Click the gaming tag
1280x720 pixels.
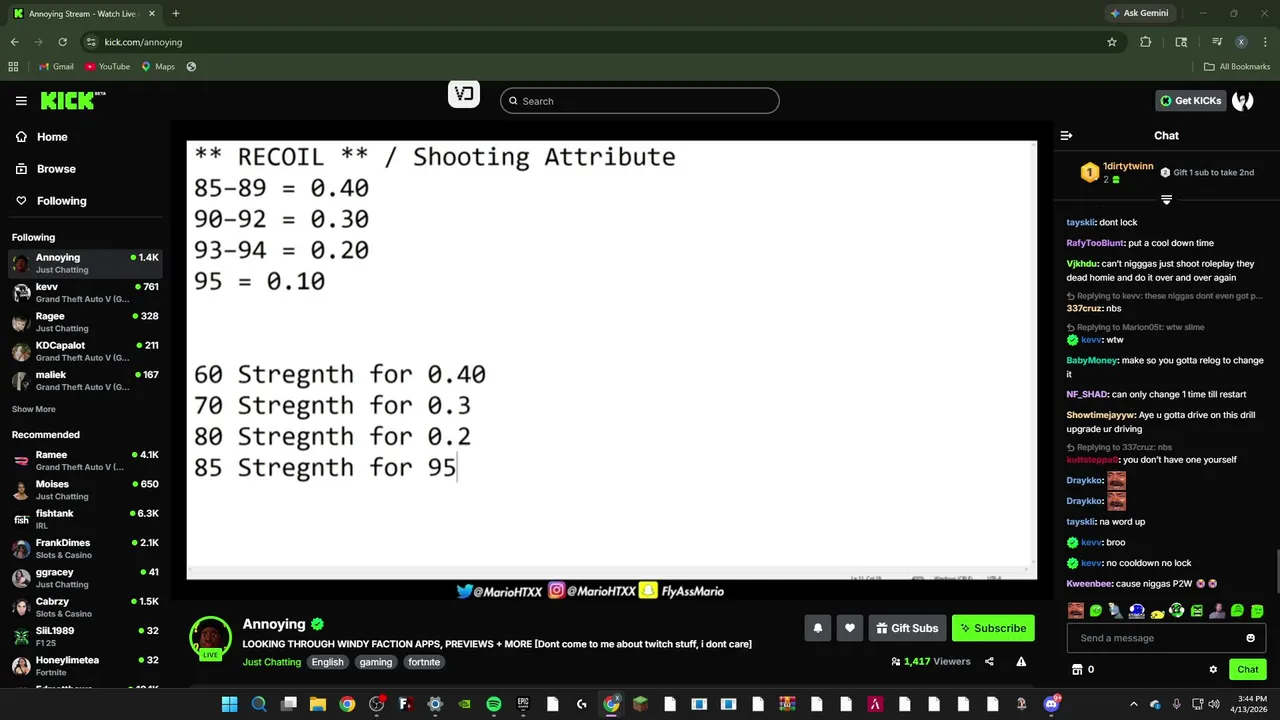click(x=376, y=662)
